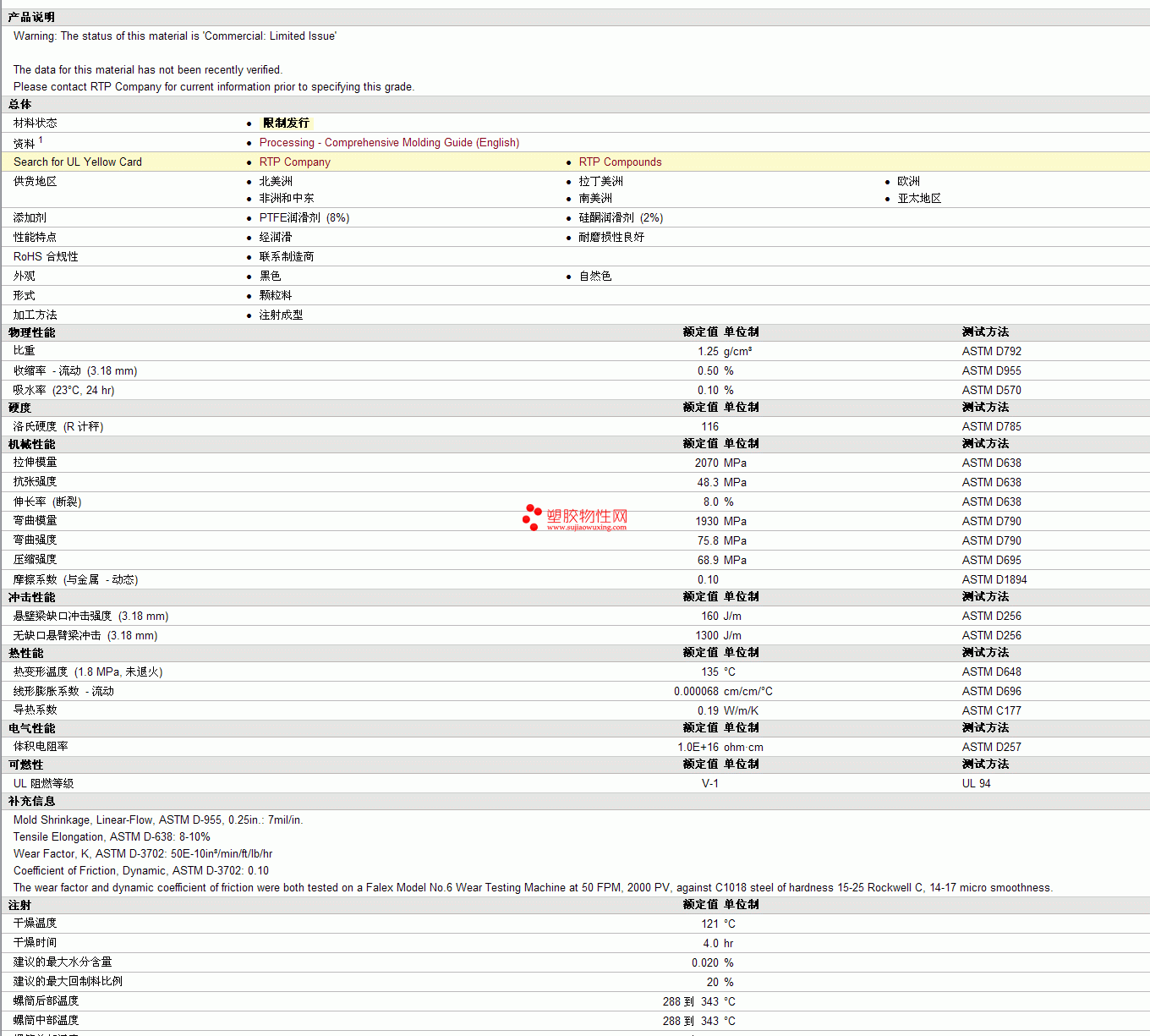Screen dimensions: 1150x1036
Task: Click the 116 Rockwell hardness value
Action: pos(710,427)
